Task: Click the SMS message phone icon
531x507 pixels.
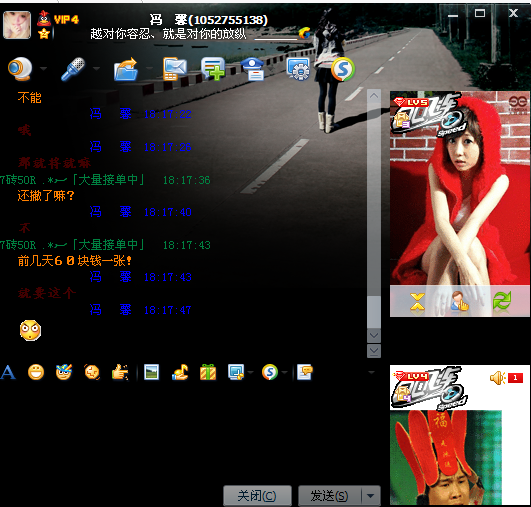Action: click(174, 69)
